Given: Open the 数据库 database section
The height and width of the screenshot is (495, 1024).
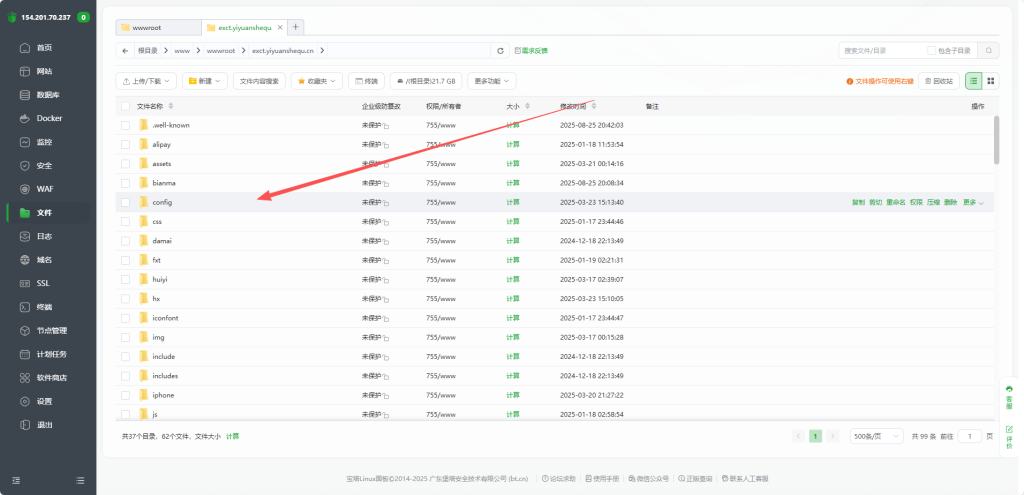Looking at the screenshot, I should [x=48, y=95].
